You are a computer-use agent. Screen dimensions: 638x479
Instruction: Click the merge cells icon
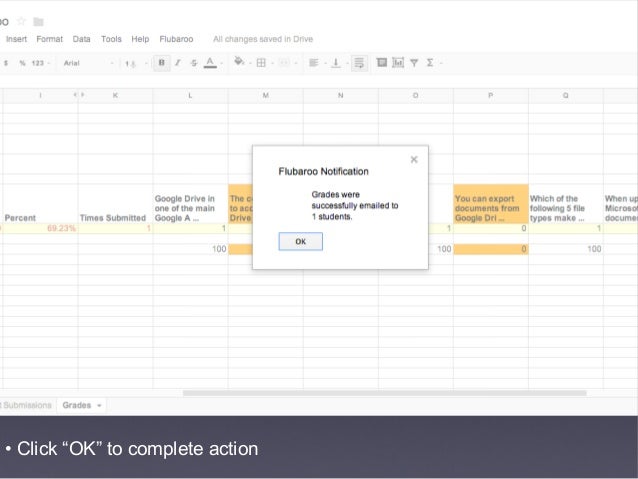point(284,63)
